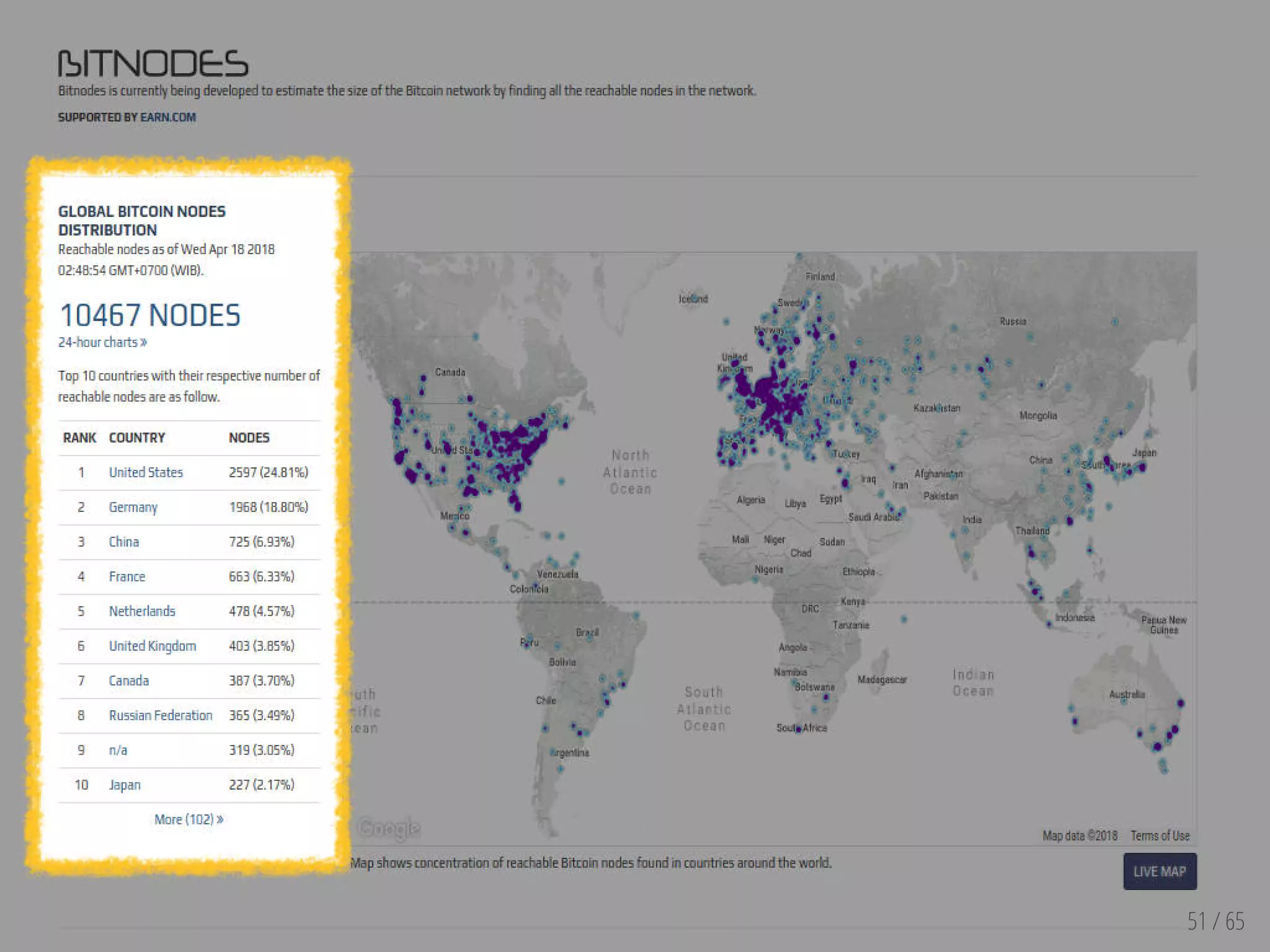Open the 24-hour charts link
1270x952 pixels.
click(x=102, y=342)
